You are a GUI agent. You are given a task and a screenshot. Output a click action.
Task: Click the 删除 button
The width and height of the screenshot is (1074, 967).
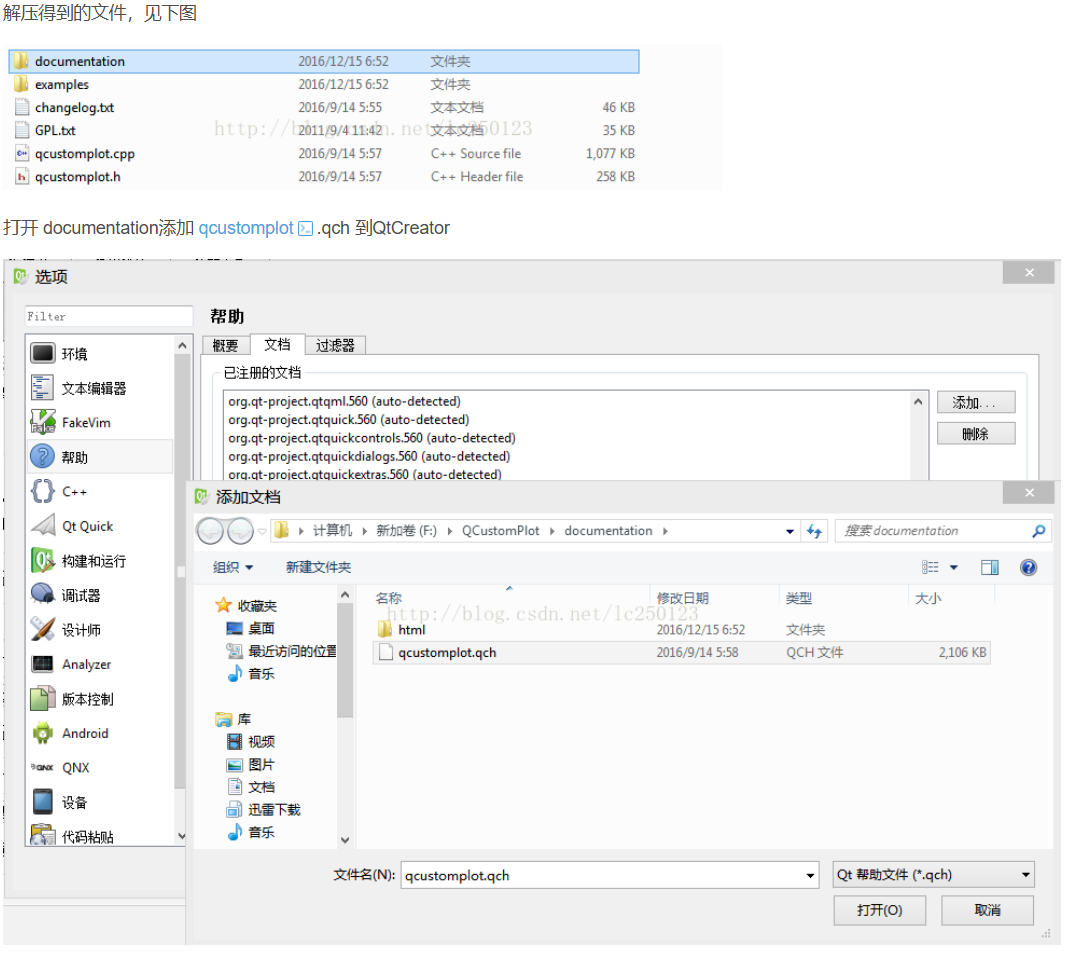[975, 434]
